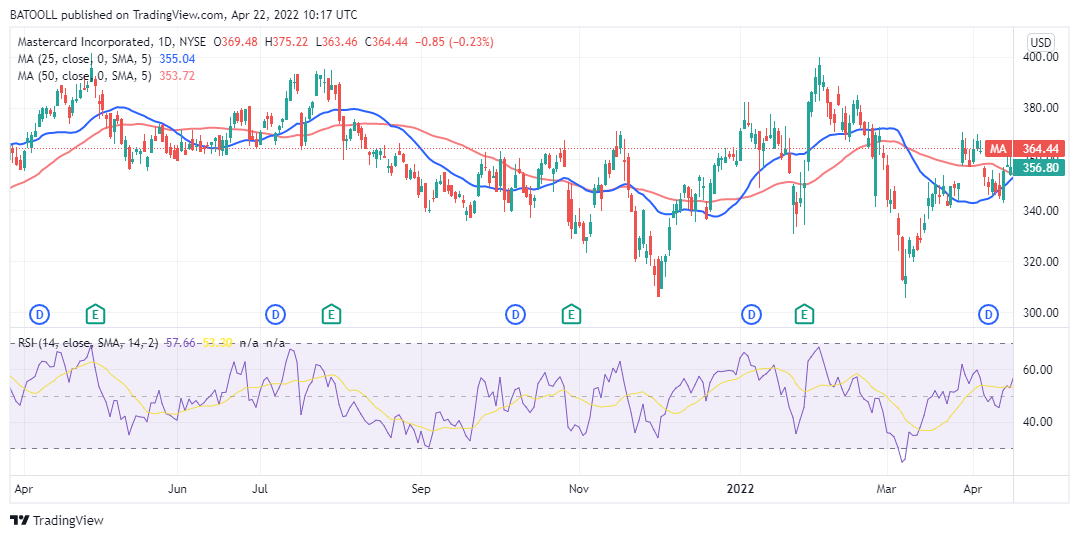The height and width of the screenshot is (538, 1079).
Task: Click the TradingView logo
Action: (56, 521)
